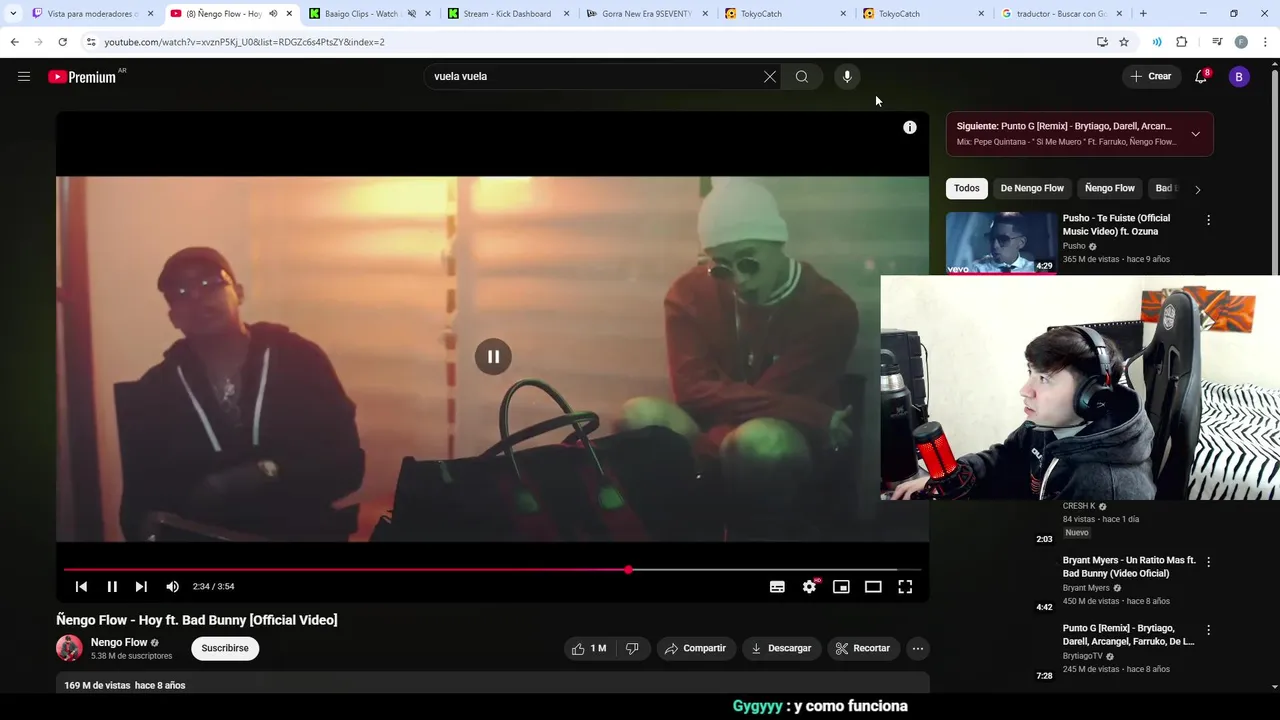
Task: Open Pusho Te Fuiste video thumbnail
Action: (x=1001, y=242)
